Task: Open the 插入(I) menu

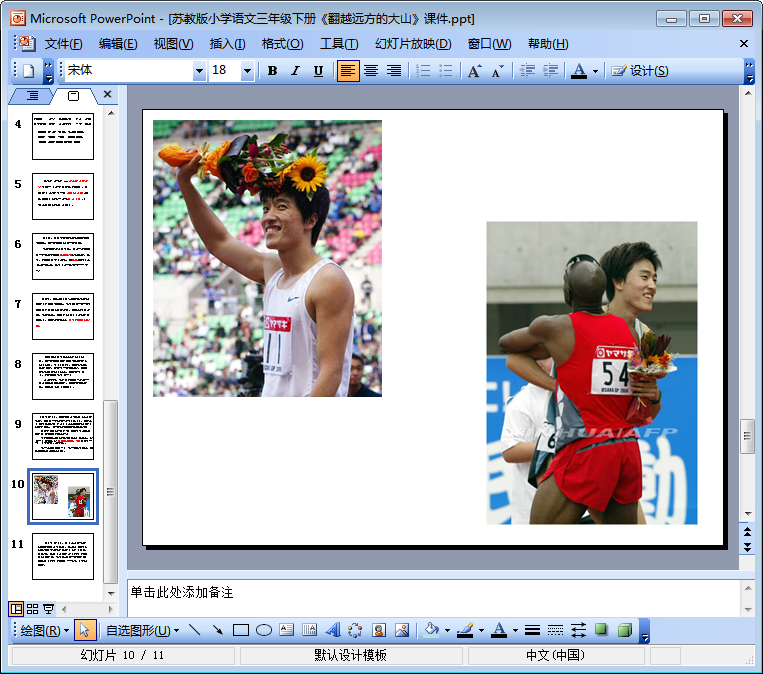Action: [x=227, y=44]
